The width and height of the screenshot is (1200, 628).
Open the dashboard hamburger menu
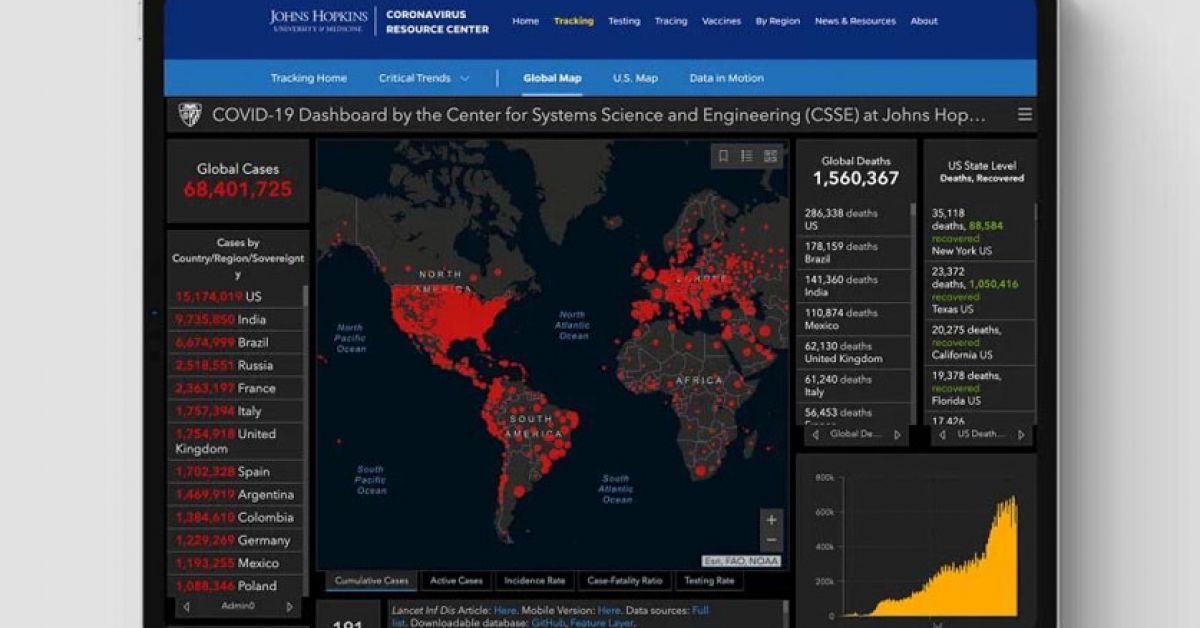tap(1025, 115)
